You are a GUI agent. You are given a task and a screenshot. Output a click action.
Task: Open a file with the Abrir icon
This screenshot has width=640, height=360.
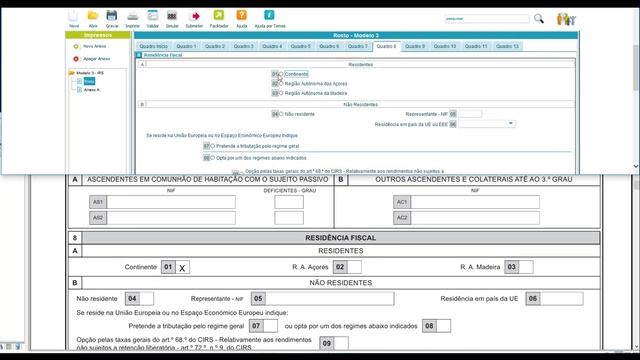coord(93,16)
